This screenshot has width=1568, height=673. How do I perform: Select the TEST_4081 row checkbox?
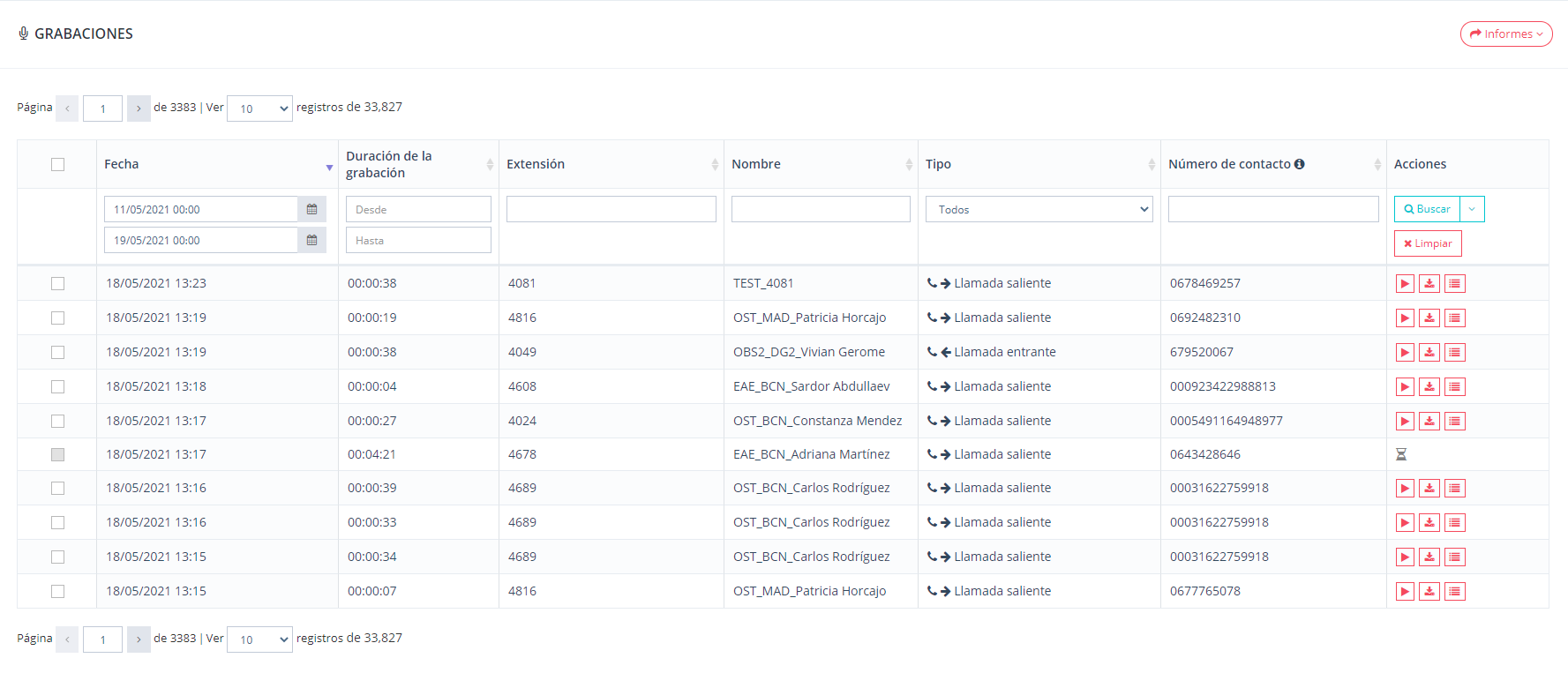(x=58, y=283)
